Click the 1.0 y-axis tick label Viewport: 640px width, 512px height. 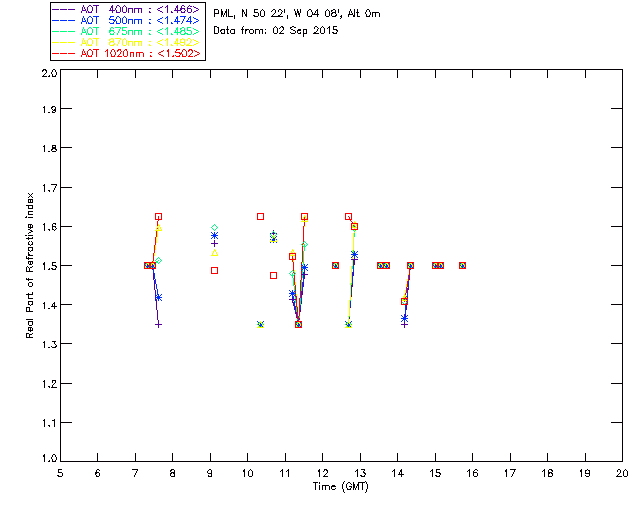pos(49,458)
